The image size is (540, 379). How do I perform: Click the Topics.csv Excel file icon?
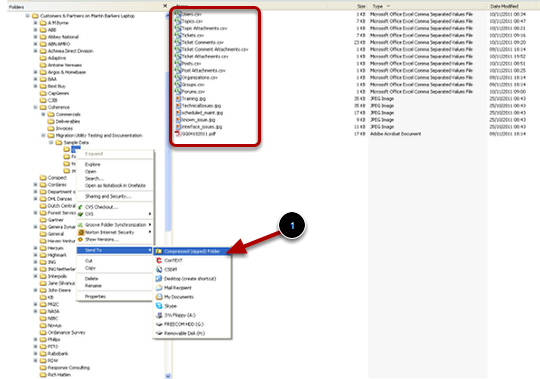(x=178, y=21)
